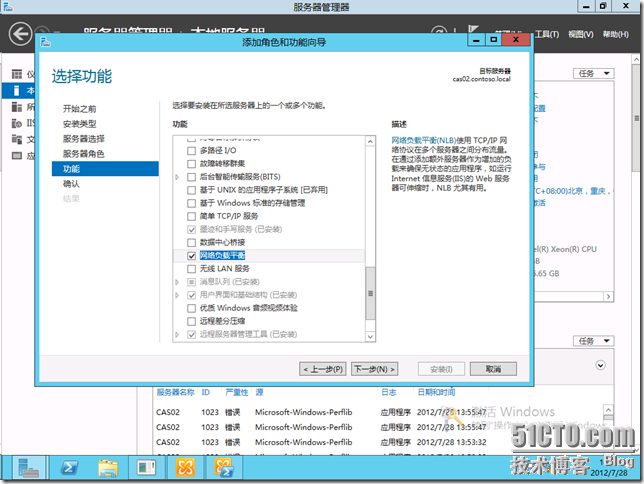Check Multipath I/O (多路径 I/O)
This screenshot has width=644, height=484.
click(191, 151)
